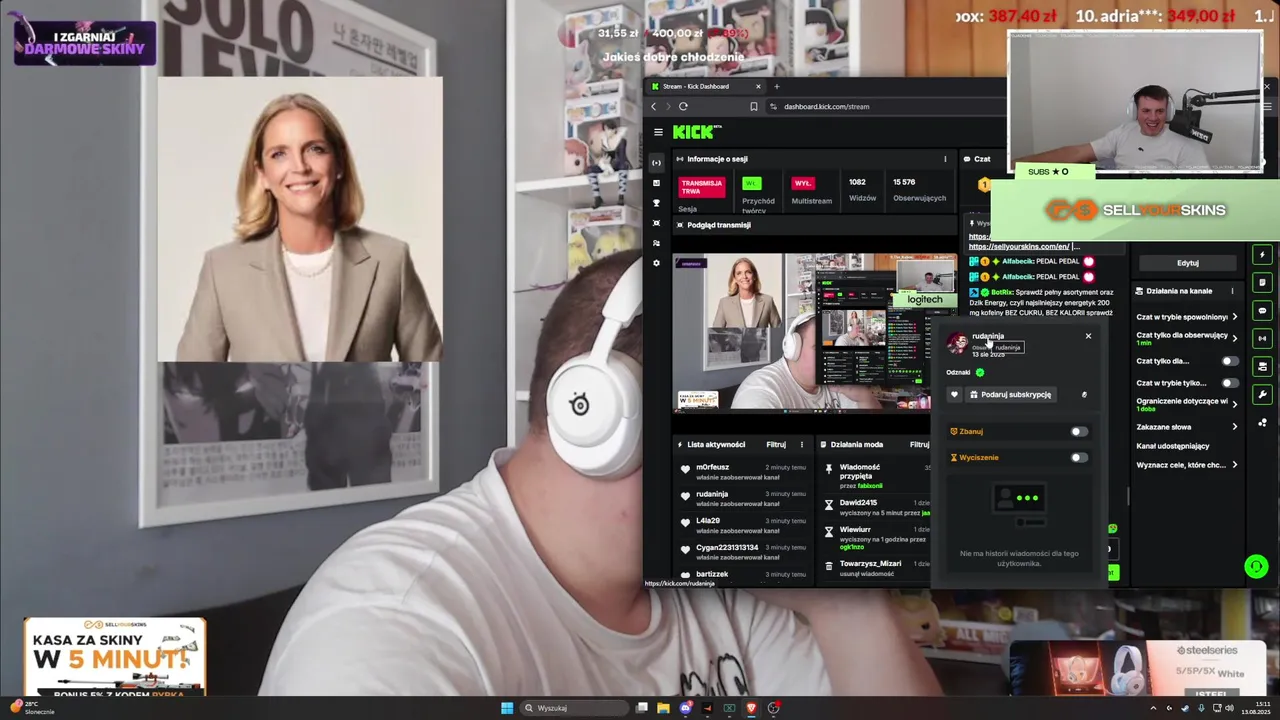This screenshot has width=1280, height=720.
Task: Select Towarzysz_Mizari mod action entry
Action: click(876, 568)
